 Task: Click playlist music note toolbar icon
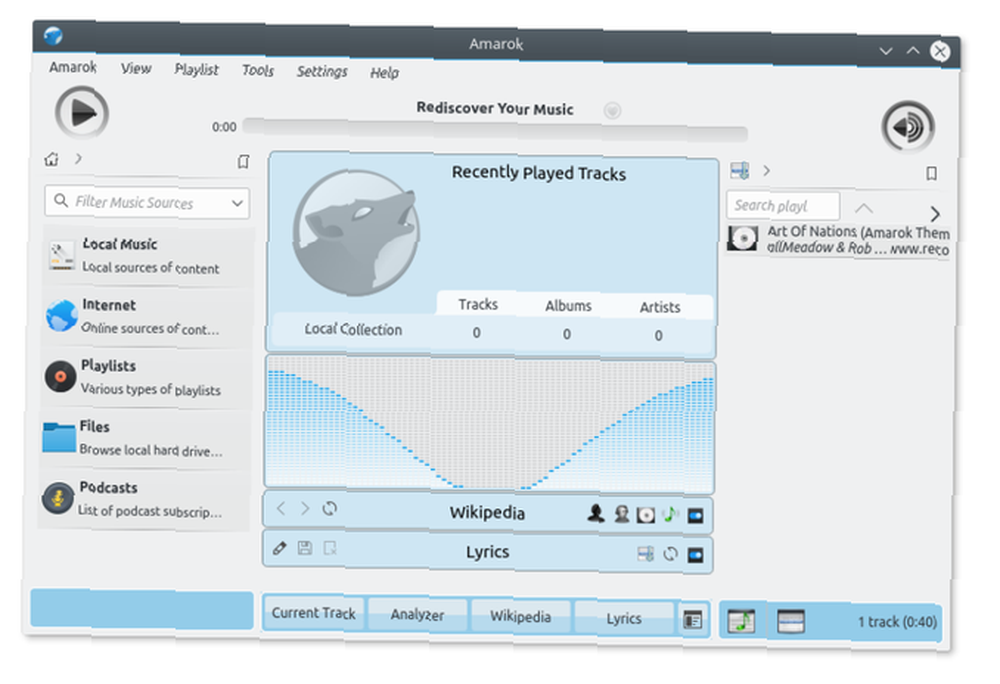[x=742, y=621]
